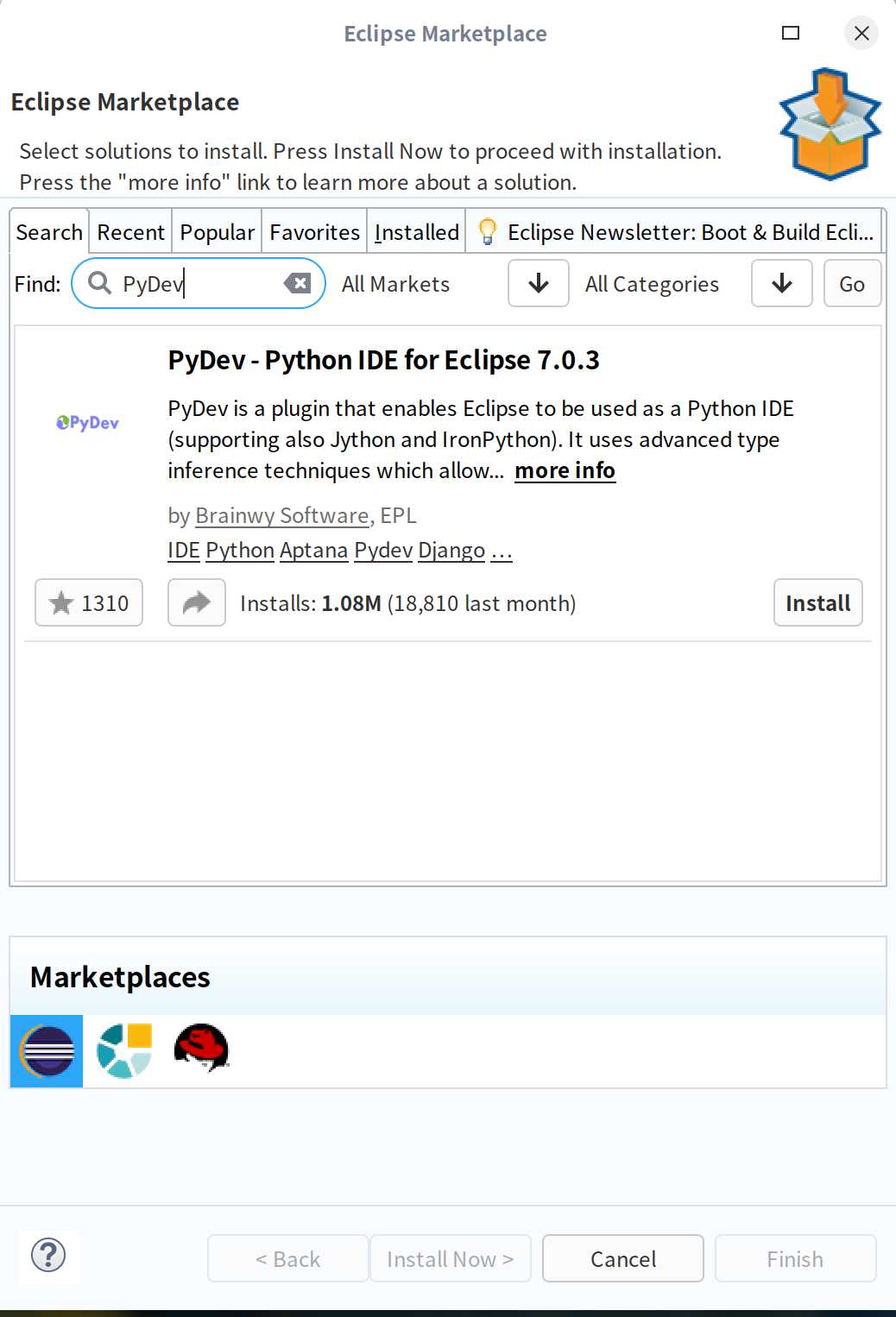Click the IDE tag link
The height and width of the screenshot is (1317, 896).
184,550
